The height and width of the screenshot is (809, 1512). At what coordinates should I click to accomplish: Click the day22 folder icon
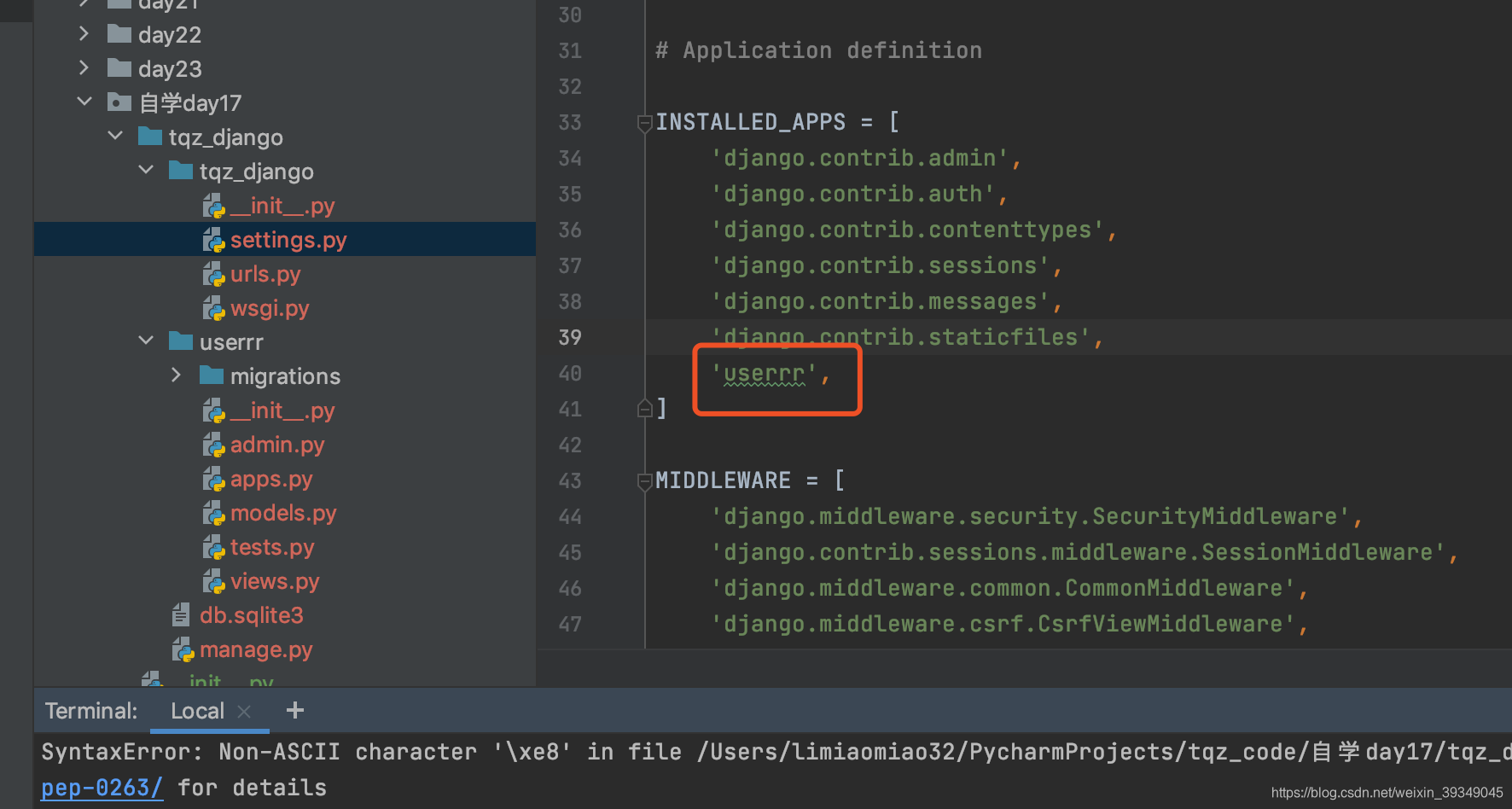[119, 34]
